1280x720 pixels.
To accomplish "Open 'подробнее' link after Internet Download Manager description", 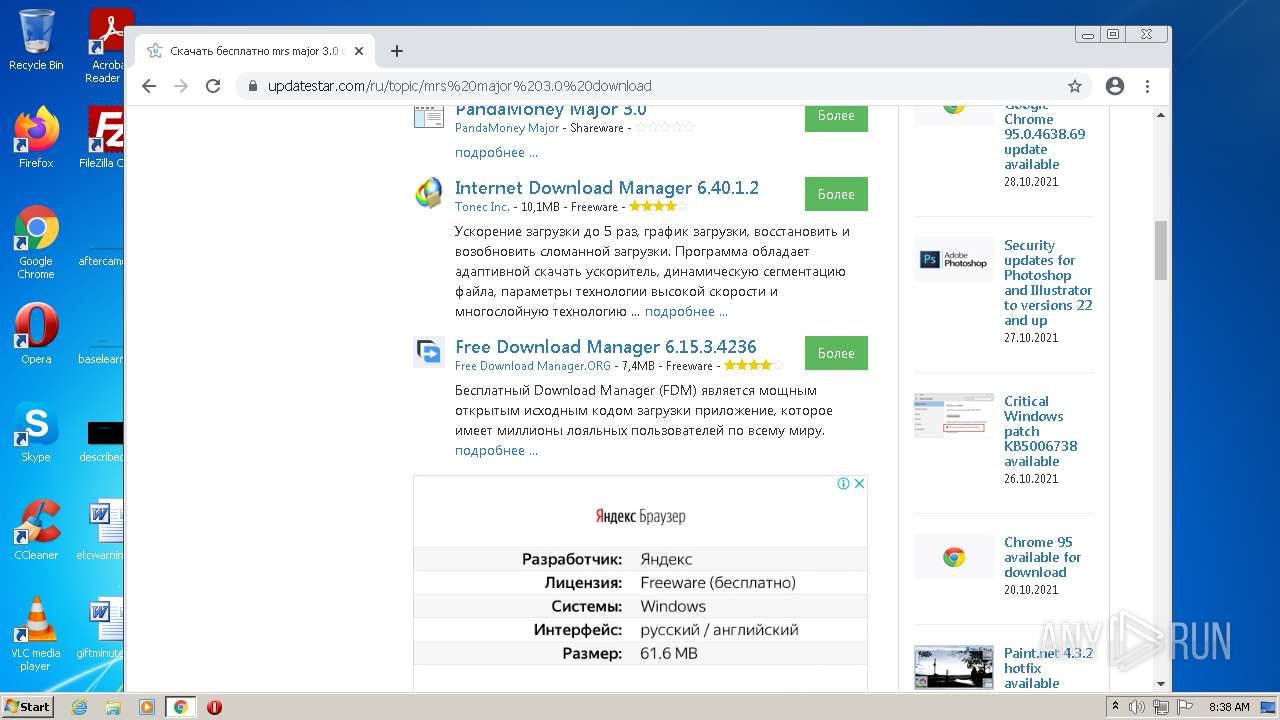I will tap(686, 311).
